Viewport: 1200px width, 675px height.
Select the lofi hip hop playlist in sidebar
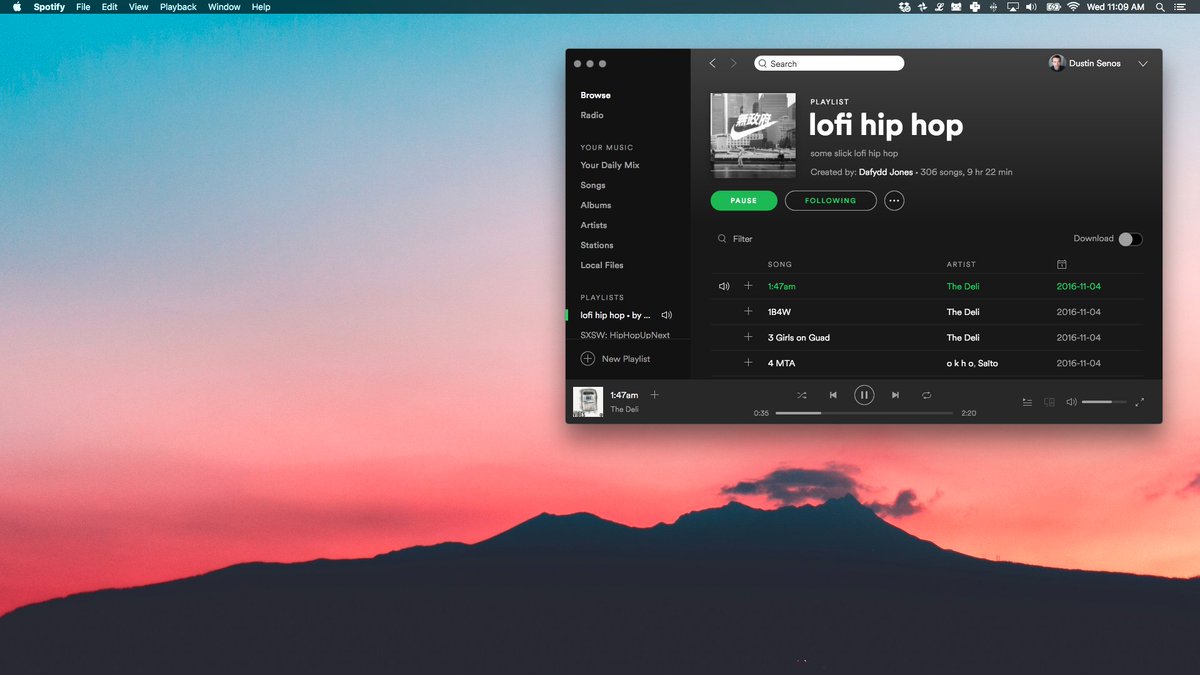(x=616, y=315)
